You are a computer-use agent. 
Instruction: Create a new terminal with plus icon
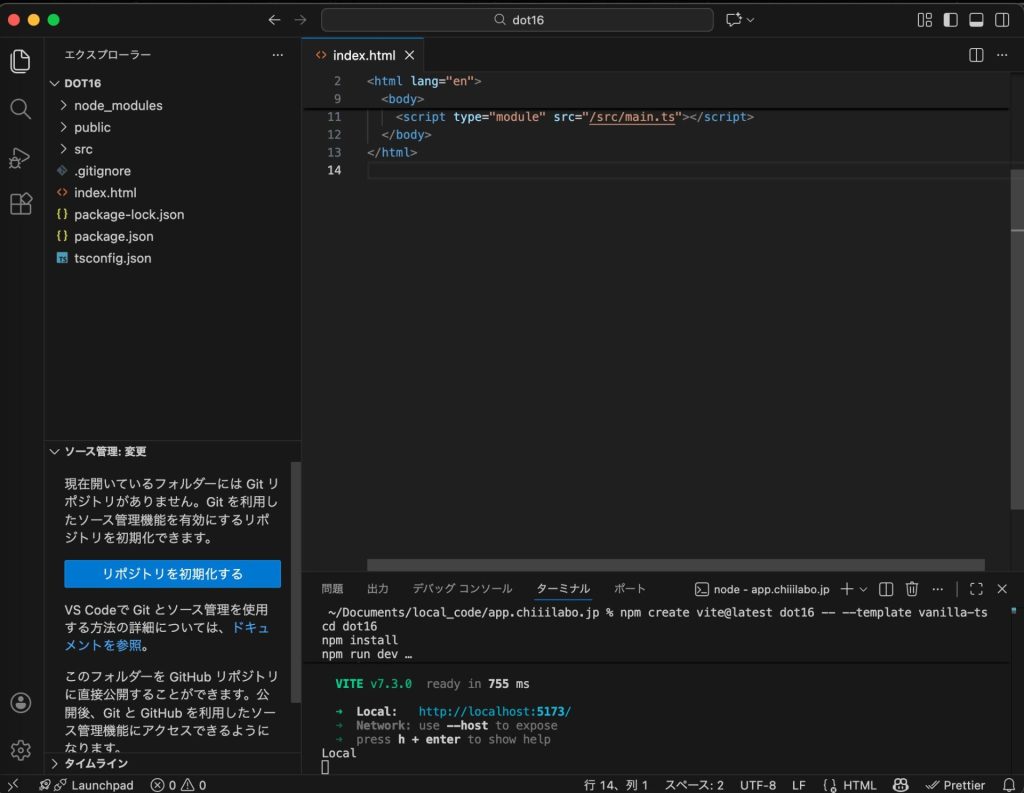pos(846,589)
